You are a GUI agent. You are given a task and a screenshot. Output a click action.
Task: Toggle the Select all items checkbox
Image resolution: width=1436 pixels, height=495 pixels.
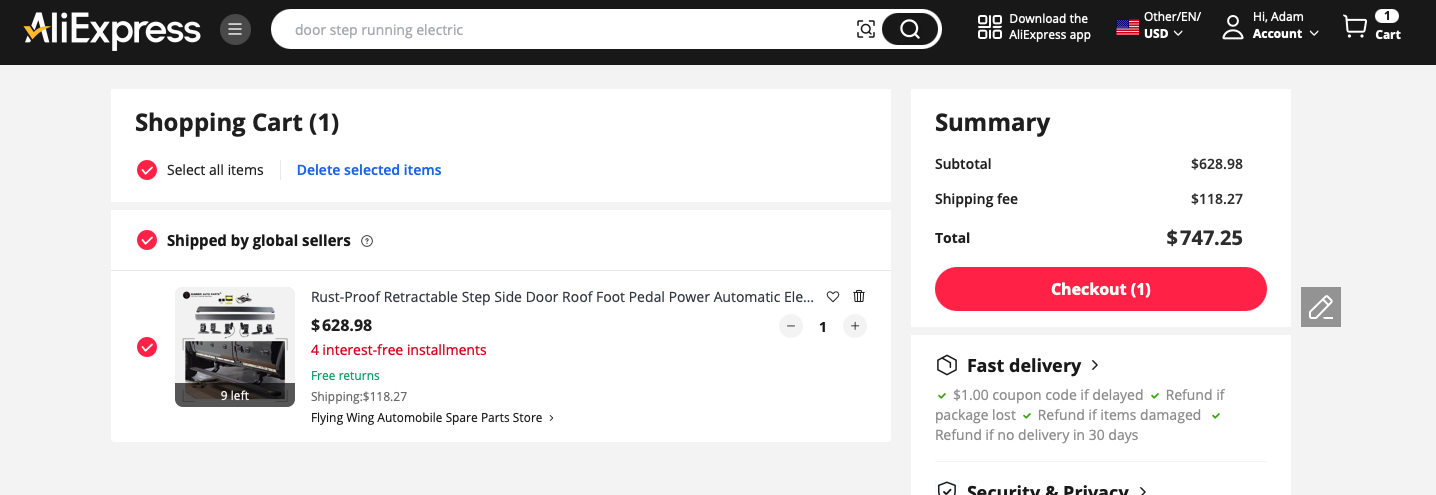tap(147, 170)
